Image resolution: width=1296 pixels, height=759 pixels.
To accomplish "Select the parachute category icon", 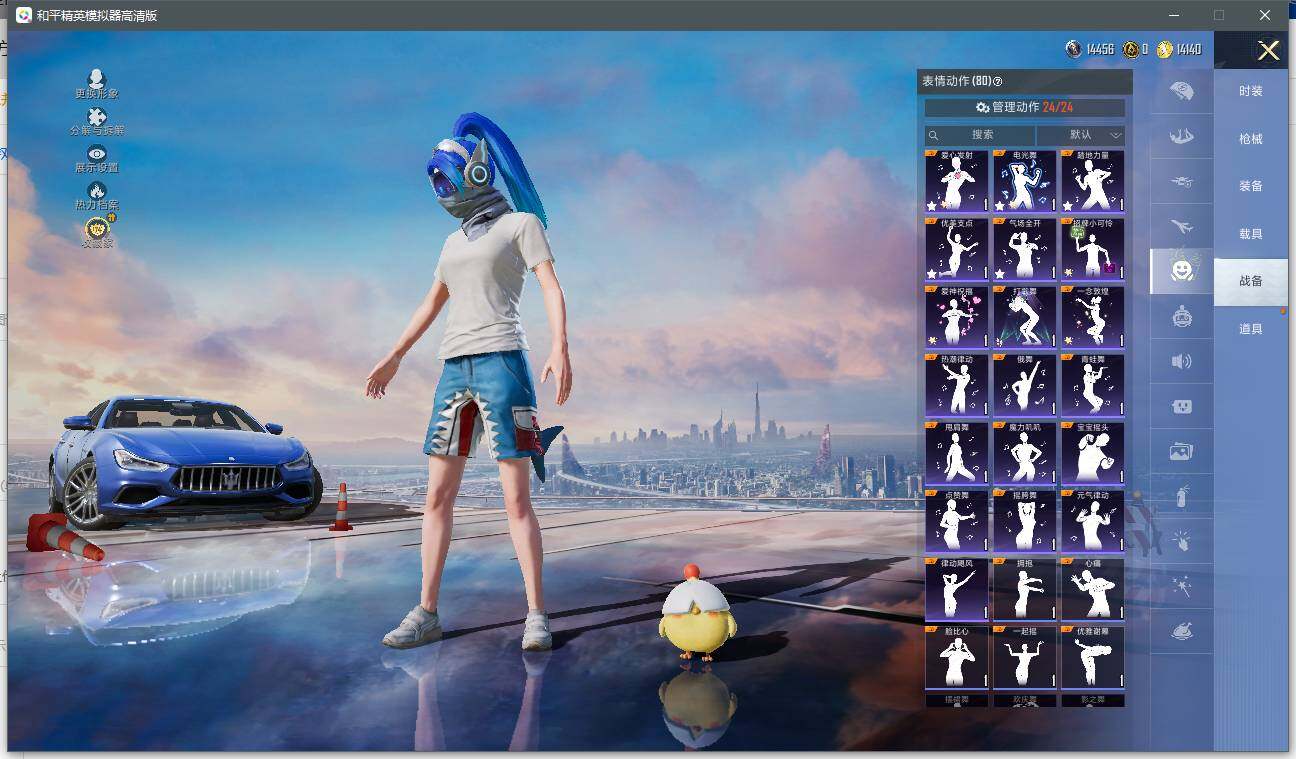I will 1182,91.
